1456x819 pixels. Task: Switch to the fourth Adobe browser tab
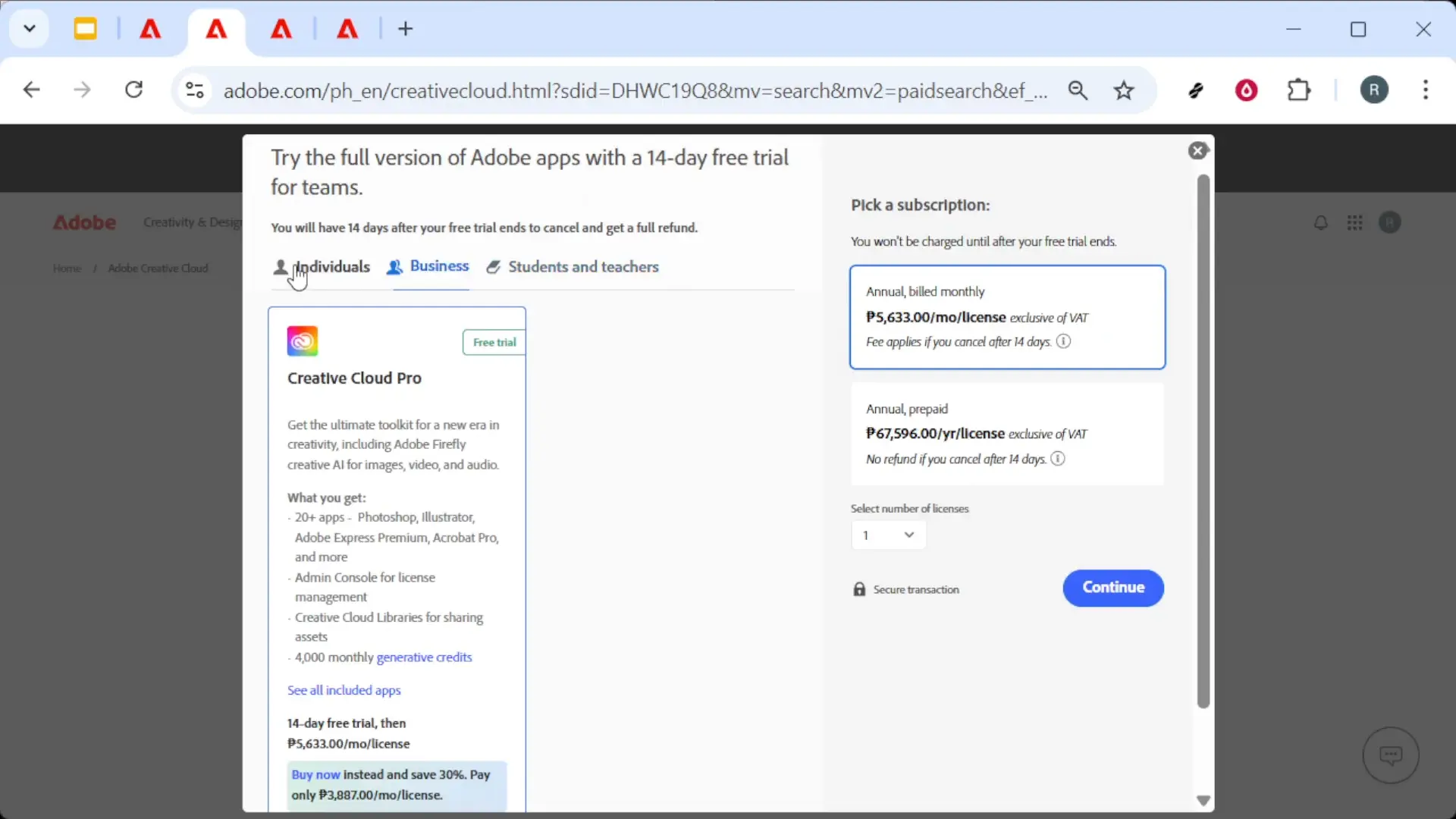(x=347, y=29)
